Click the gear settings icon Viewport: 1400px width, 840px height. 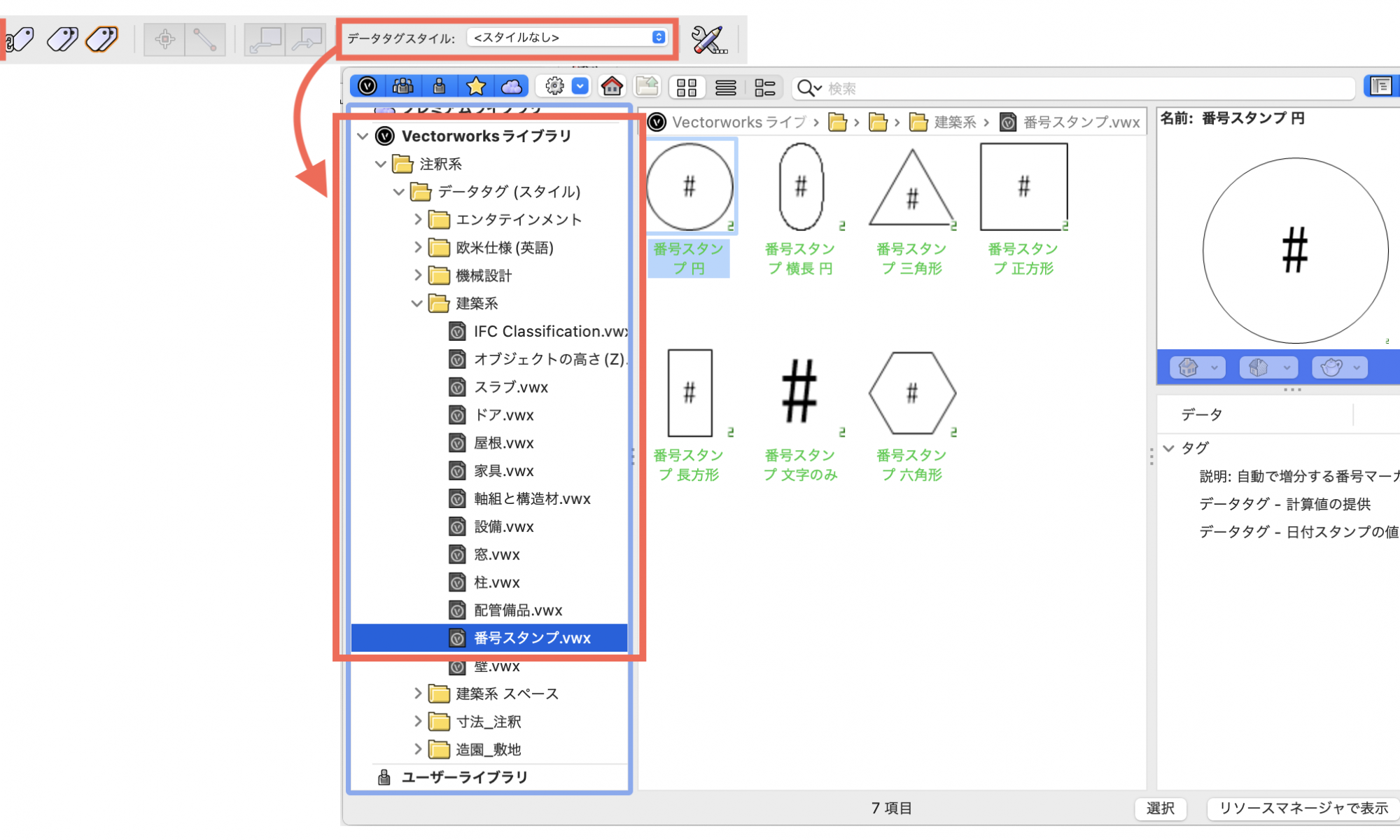pos(554,87)
